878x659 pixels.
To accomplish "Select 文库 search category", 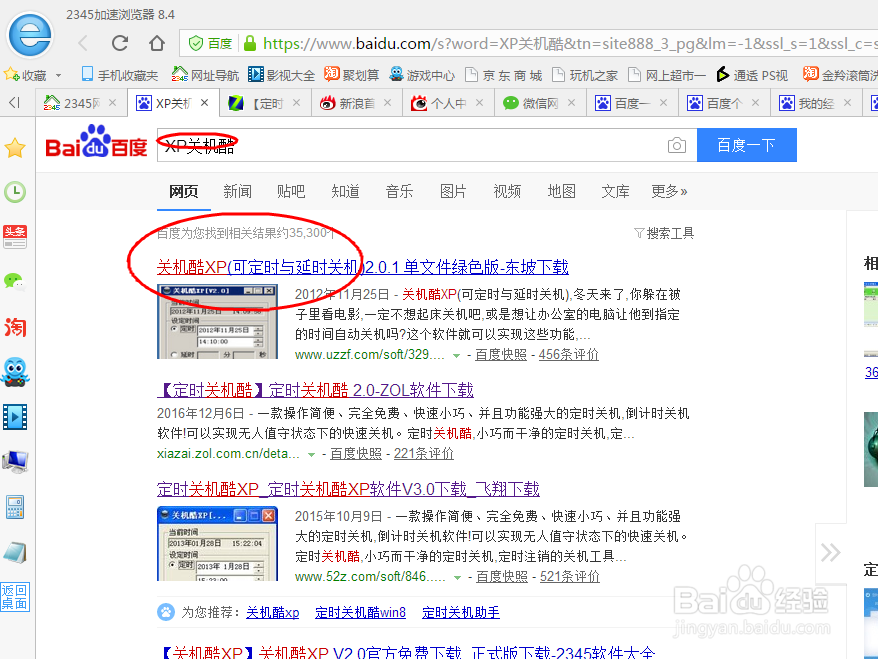I will [615, 191].
